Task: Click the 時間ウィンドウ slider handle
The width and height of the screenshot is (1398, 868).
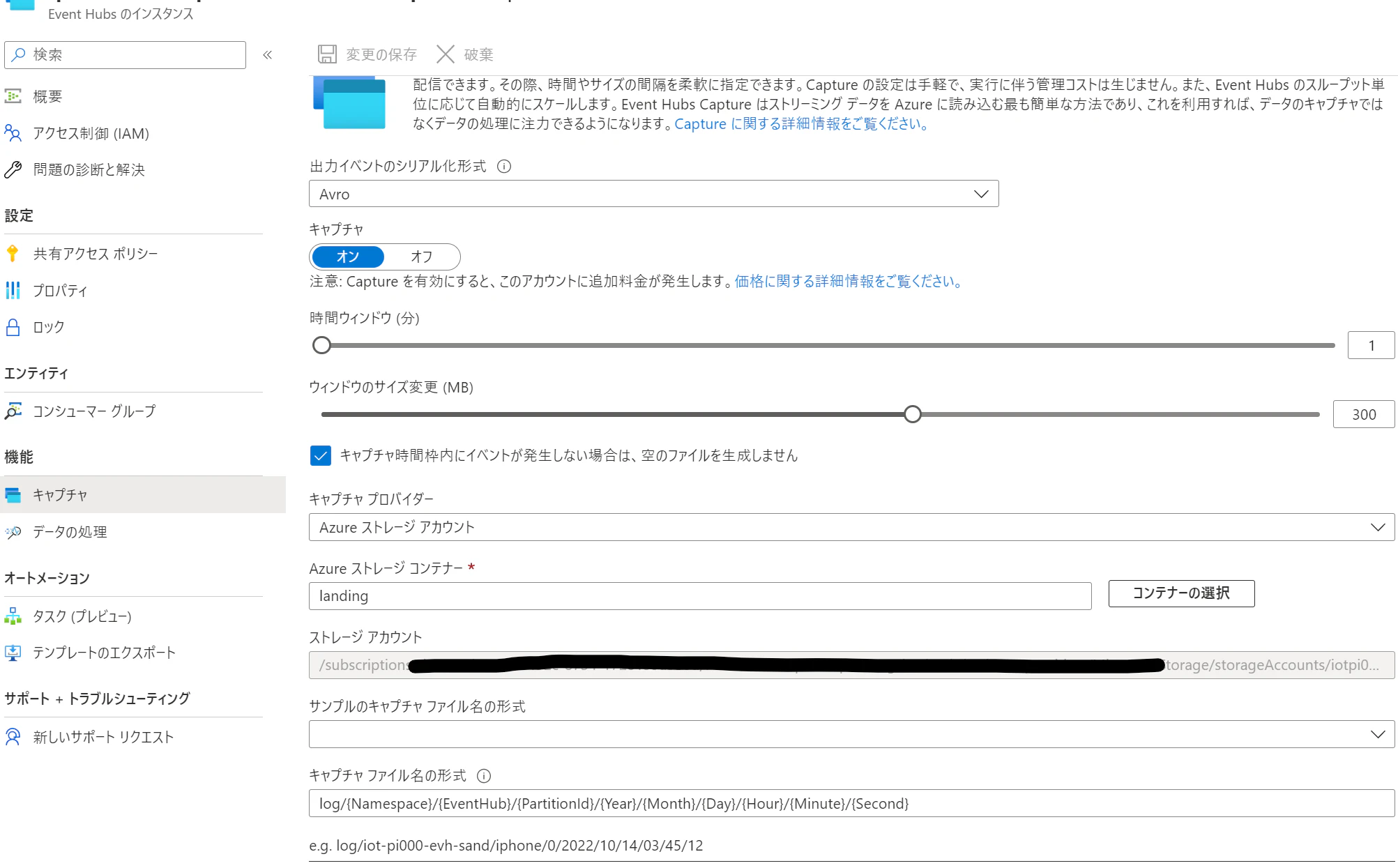Action: (321, 345)
